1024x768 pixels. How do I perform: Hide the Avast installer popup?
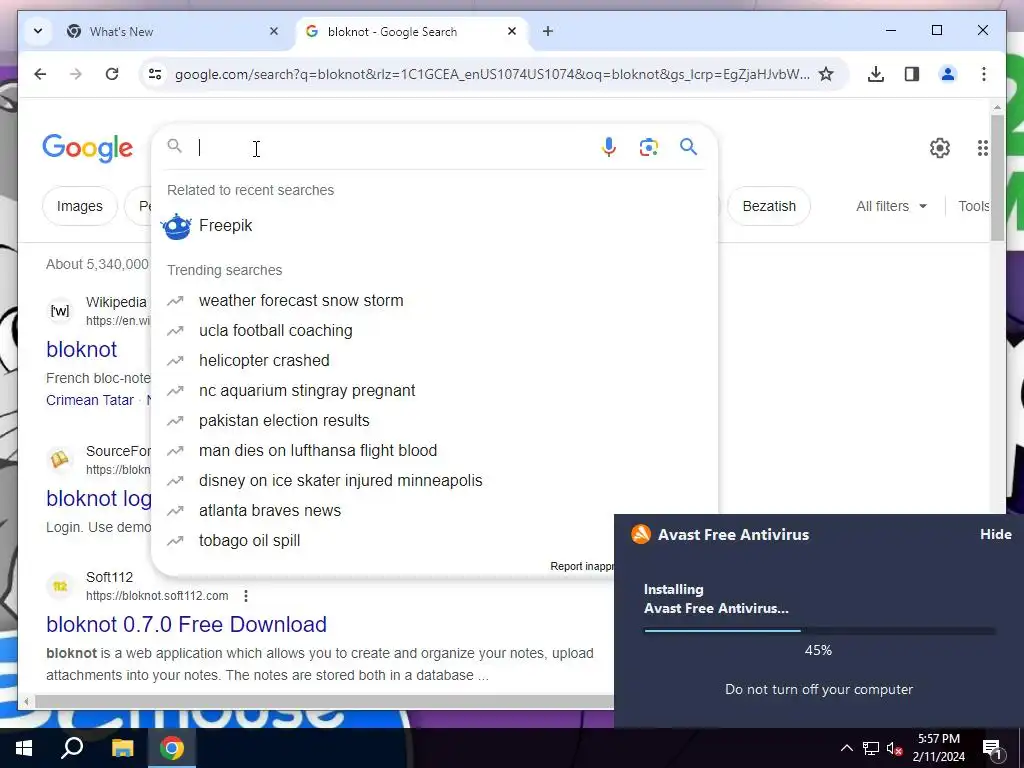995,534
